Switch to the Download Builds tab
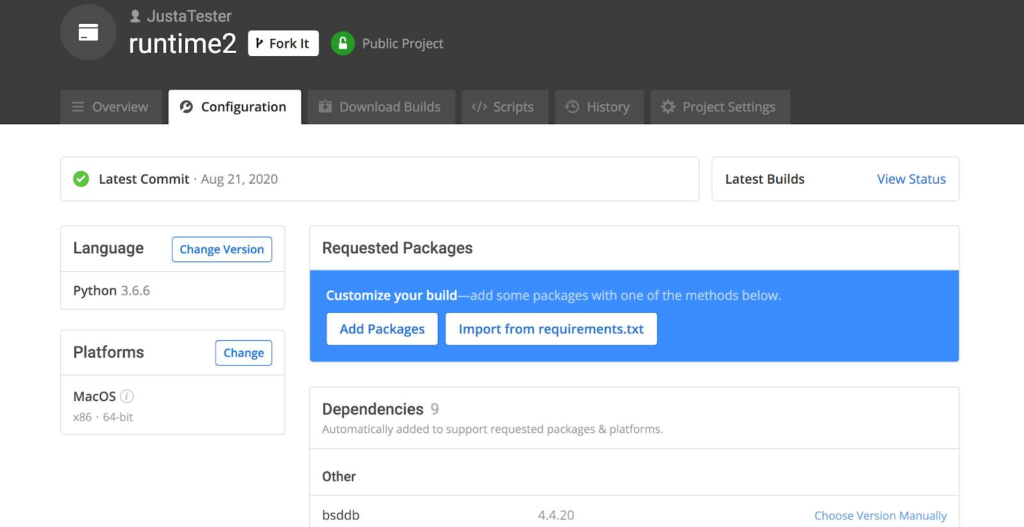Image resolution: width=1024 pixels, height=527 pixels. point(379,107)
